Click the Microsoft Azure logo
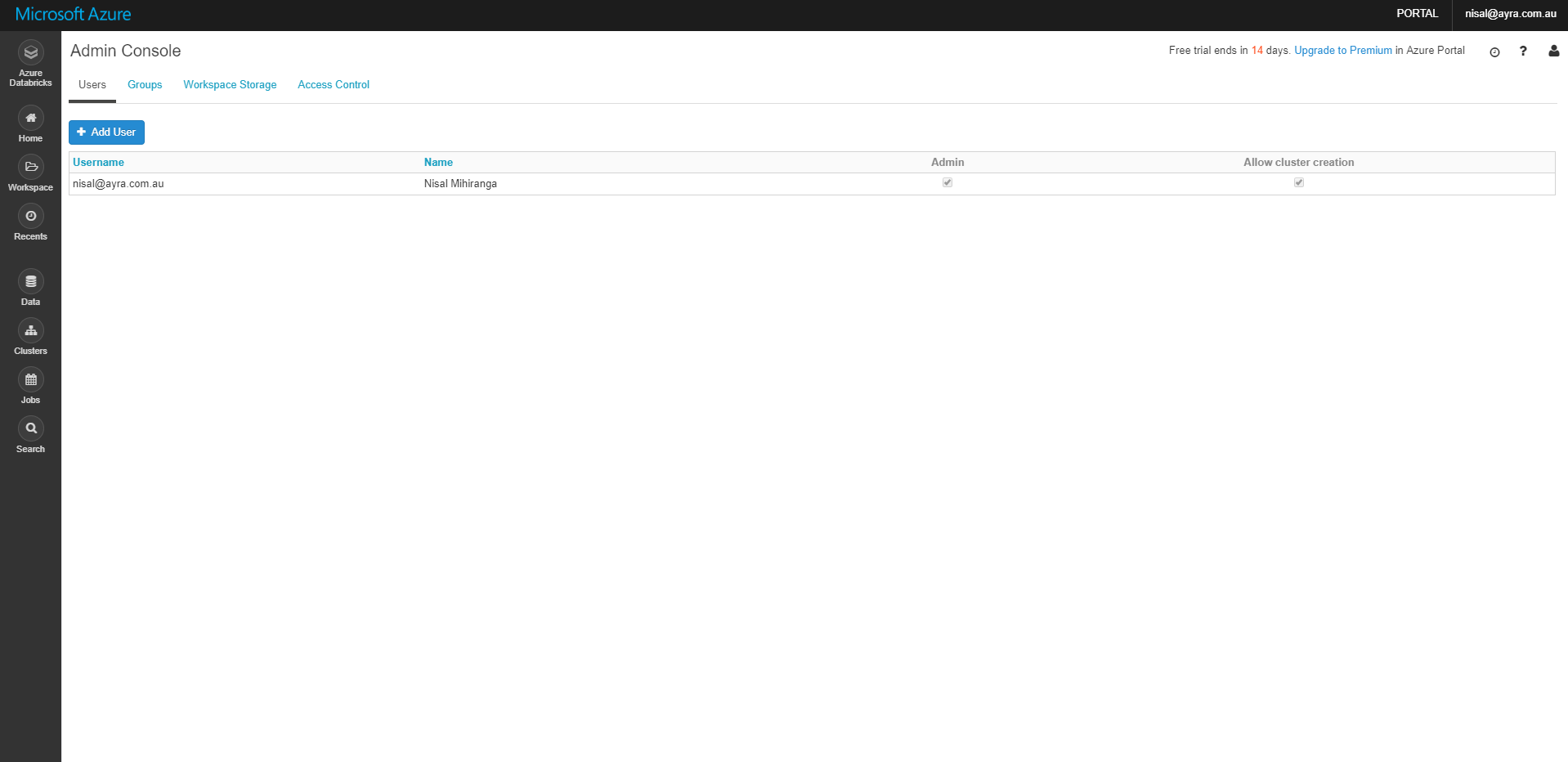Viewport: 1568px width, 762px height. [x=73, y=14]
